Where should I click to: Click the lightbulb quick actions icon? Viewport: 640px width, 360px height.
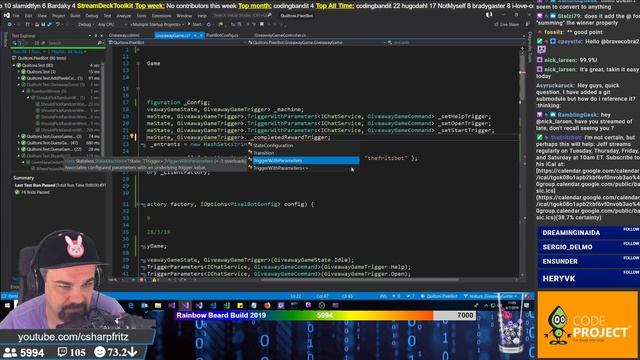tap(132, 137)
